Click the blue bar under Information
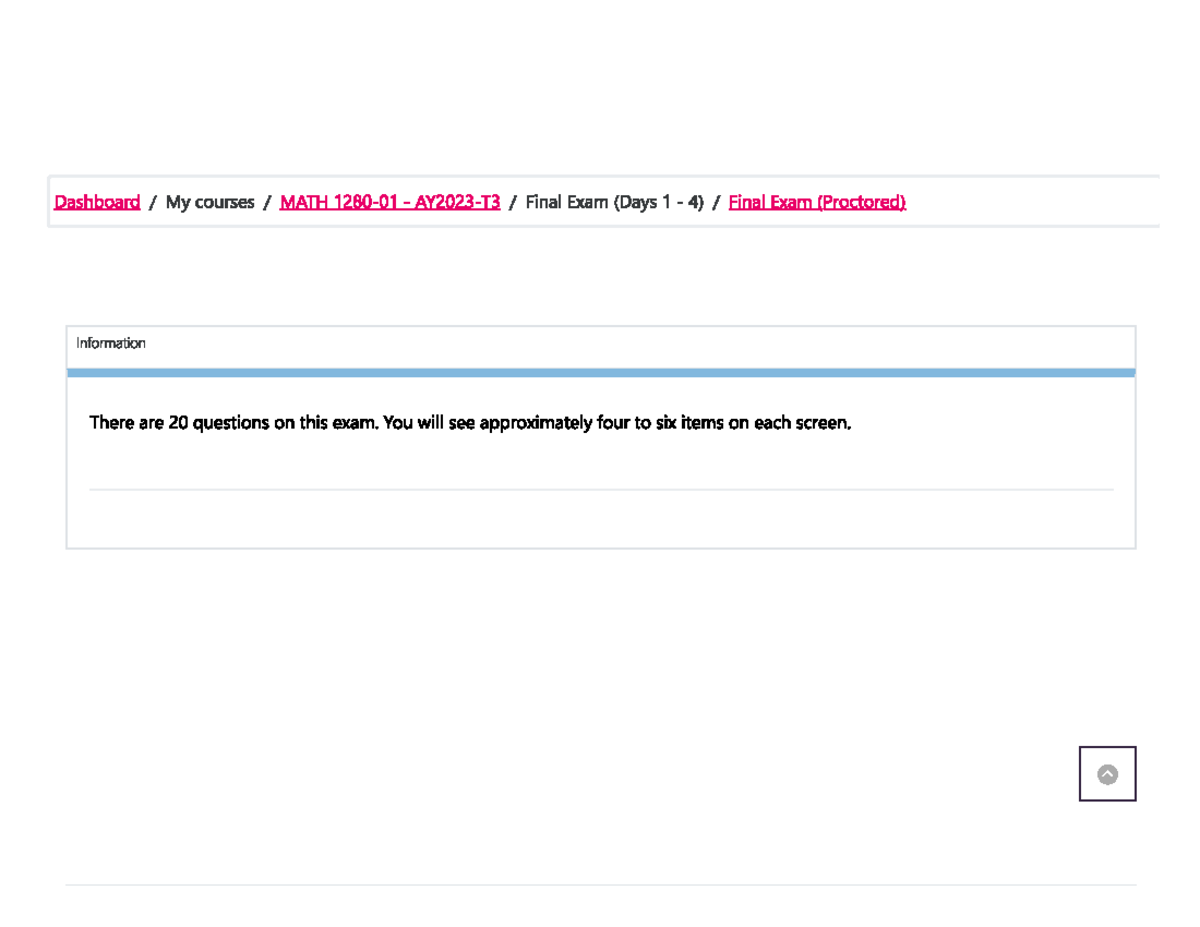The image size is (1200, 927). [x=600, y=373]
